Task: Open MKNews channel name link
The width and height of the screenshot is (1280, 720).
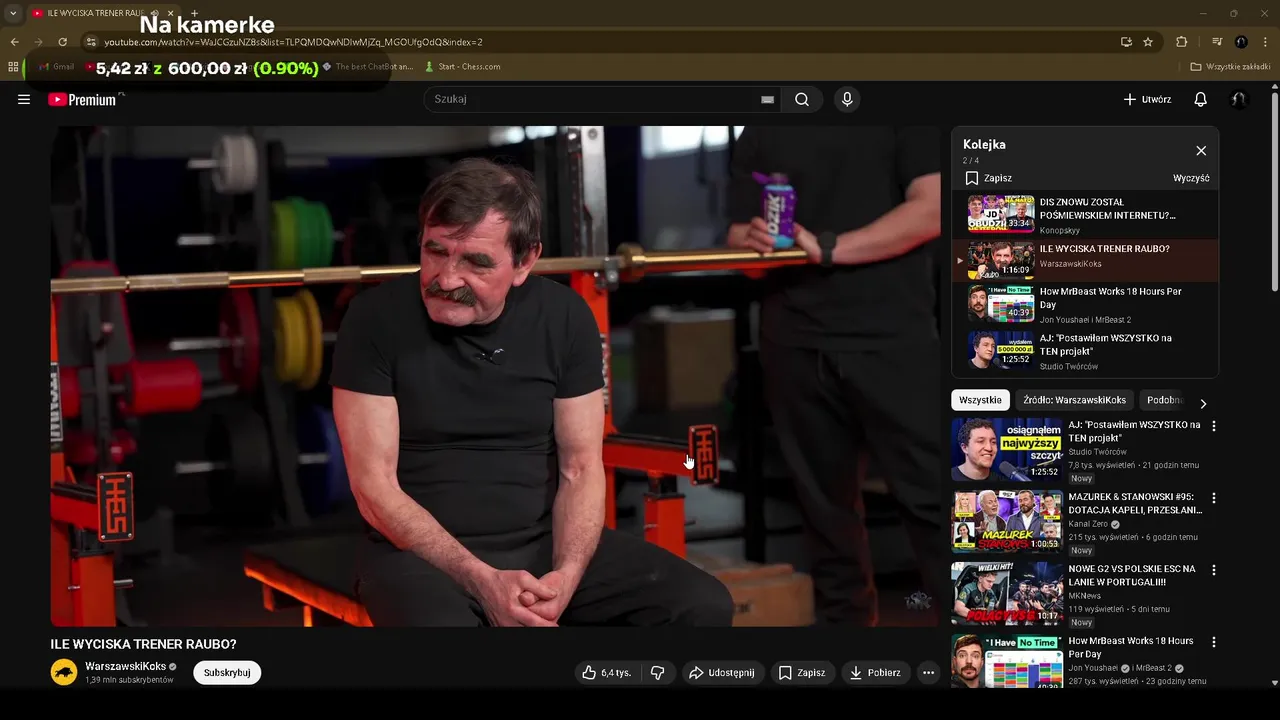Action: tap(1085, 596)
